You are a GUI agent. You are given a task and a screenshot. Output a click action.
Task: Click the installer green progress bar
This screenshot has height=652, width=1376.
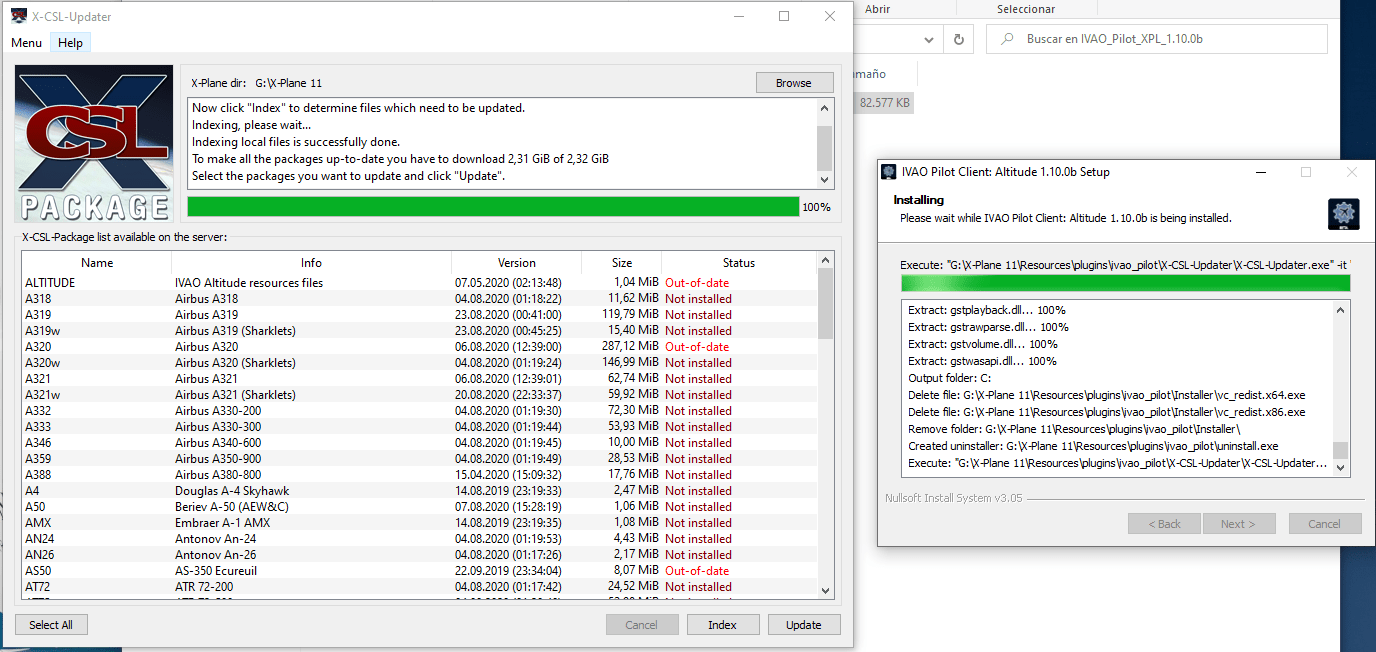pos(1125,283)
